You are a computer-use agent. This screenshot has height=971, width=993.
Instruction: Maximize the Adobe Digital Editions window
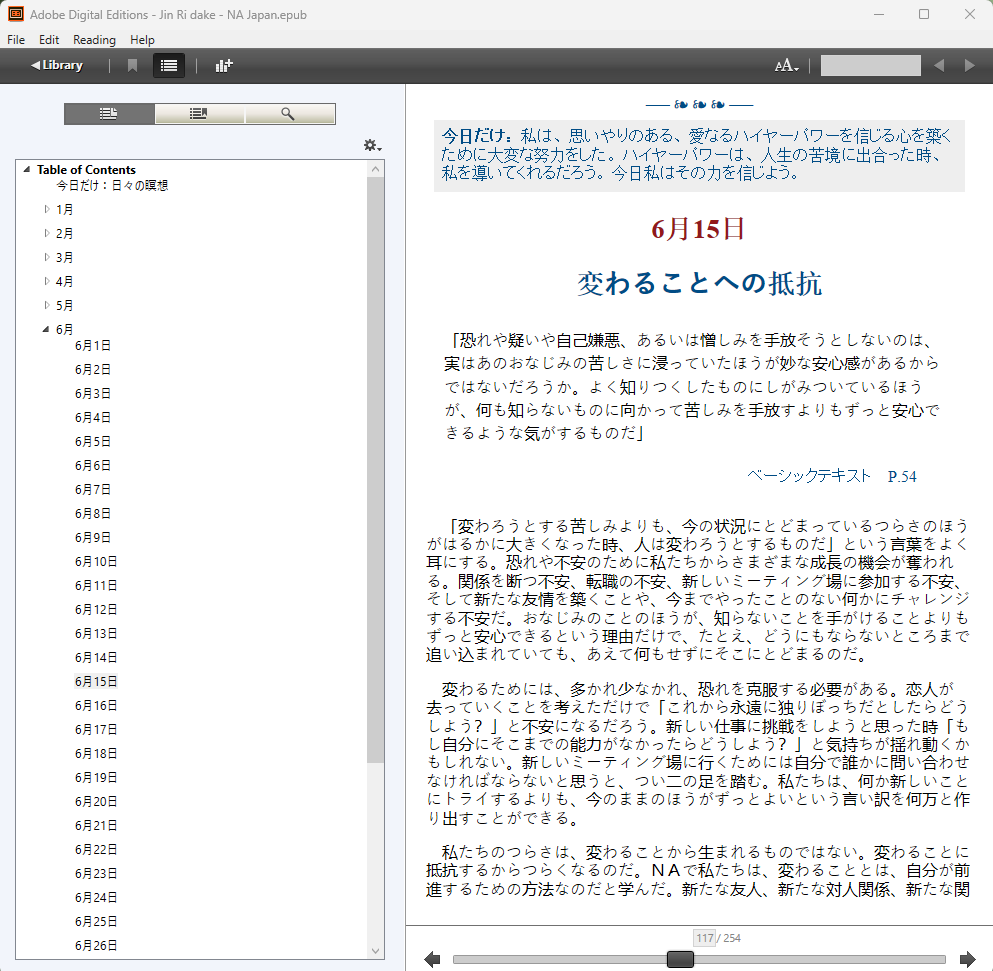pyautogui.click(x=924, y=14)
